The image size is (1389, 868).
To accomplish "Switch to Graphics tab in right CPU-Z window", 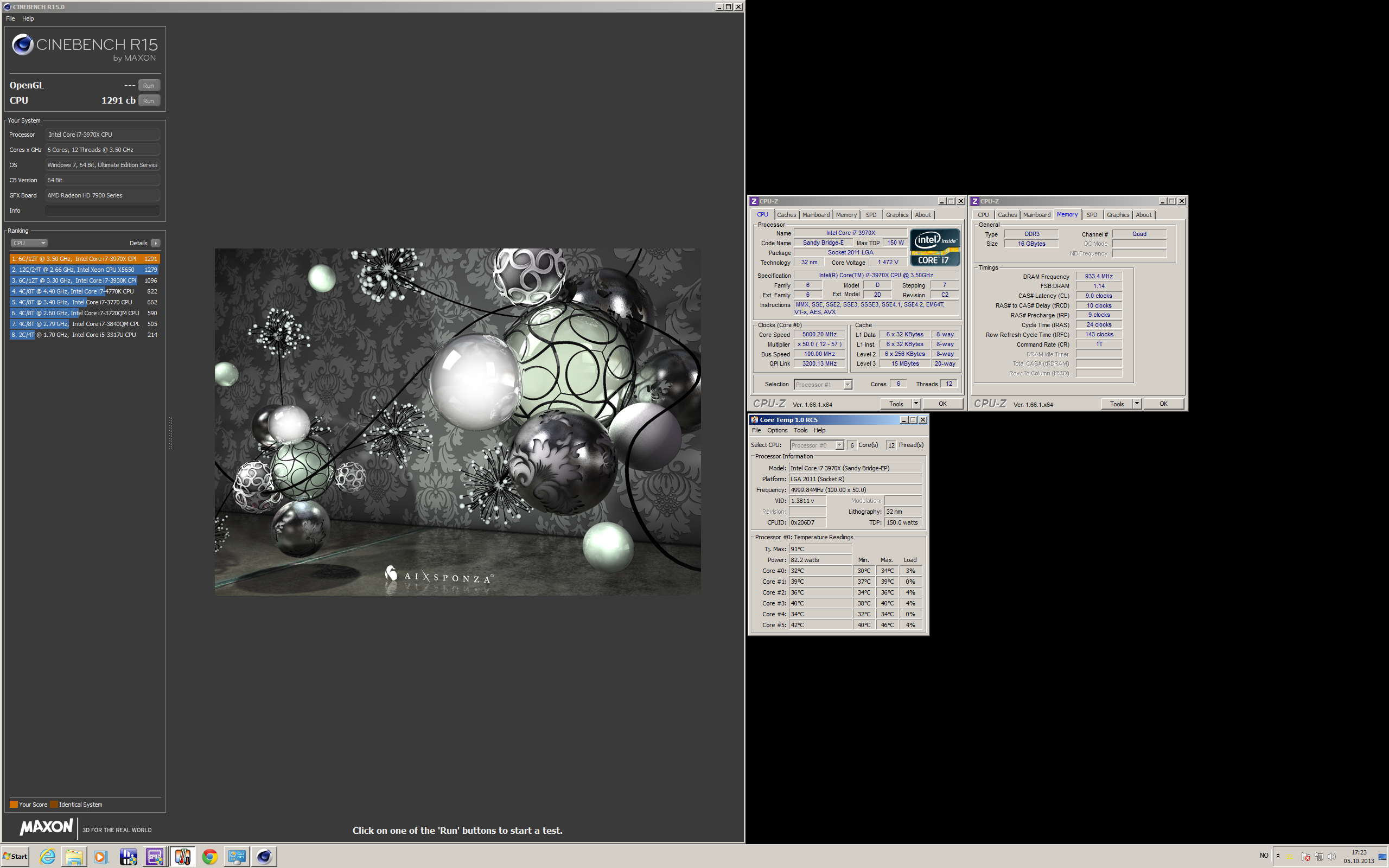I will click(1118, 215).
